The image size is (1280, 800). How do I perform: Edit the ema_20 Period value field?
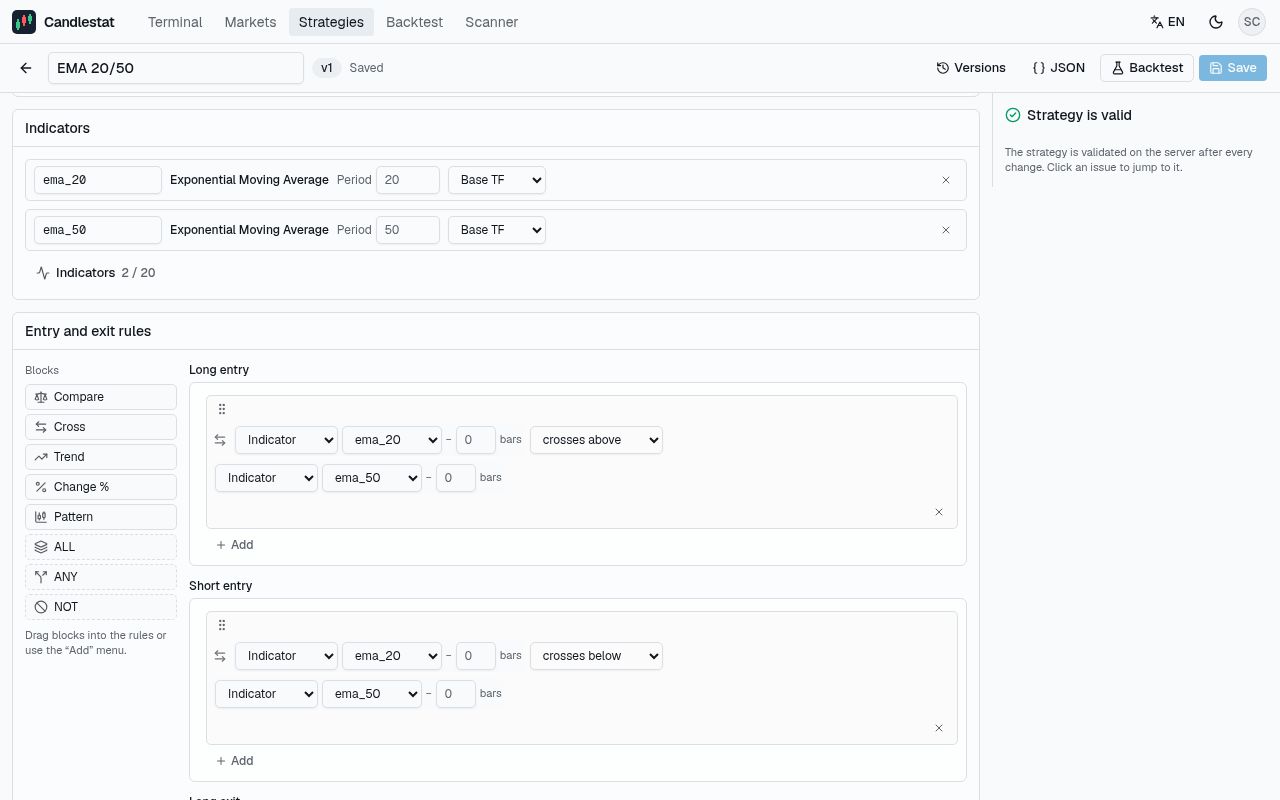[x=408, y=180]
